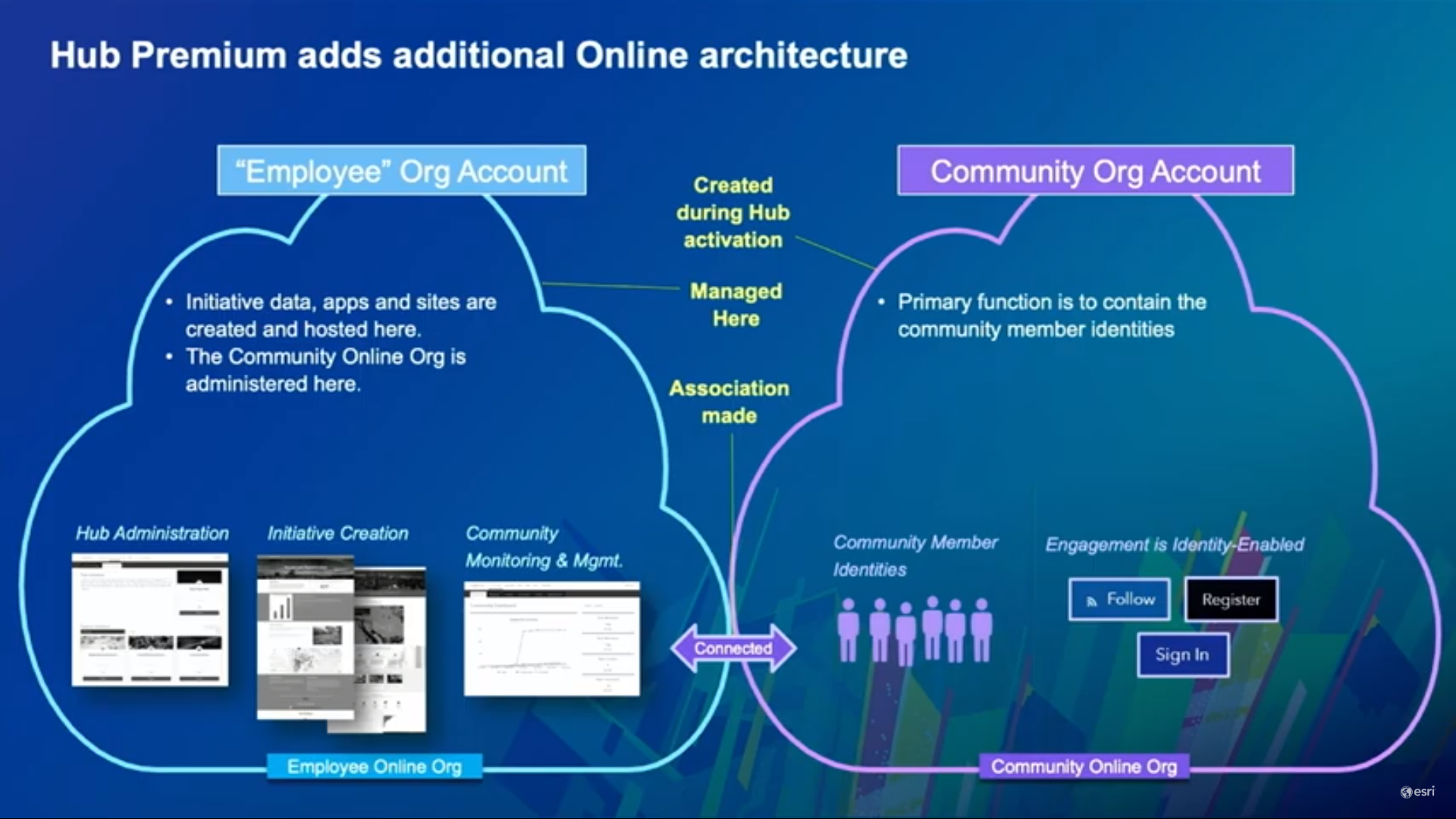The height and width of the screenshot is (819, 1456).
Task: Click 'Community Member Identities' caption
Action: click(x=915, y=556)
